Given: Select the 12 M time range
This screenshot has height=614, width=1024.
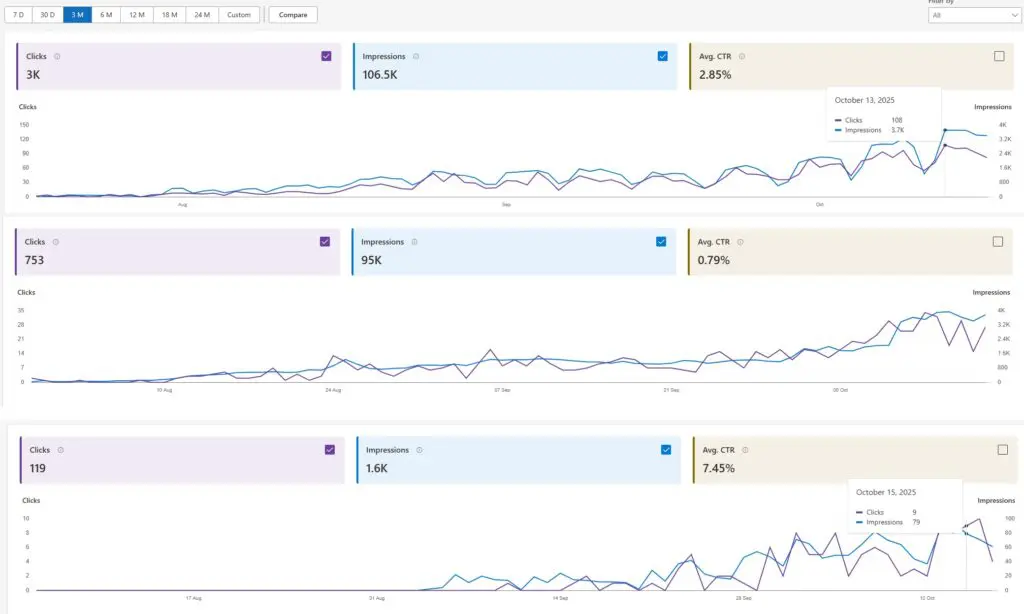Looking at the screenshot, I should (137, 14).
